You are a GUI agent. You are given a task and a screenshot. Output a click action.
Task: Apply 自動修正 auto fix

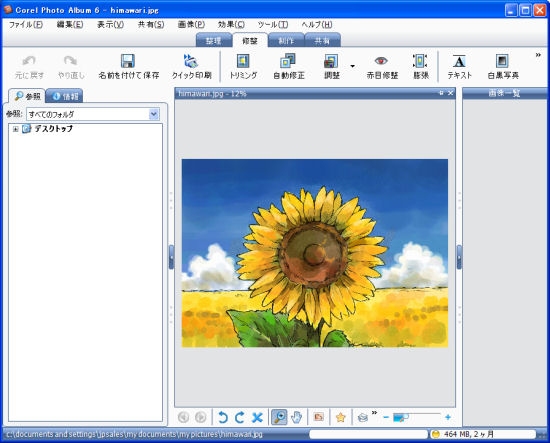coord(288,66)
